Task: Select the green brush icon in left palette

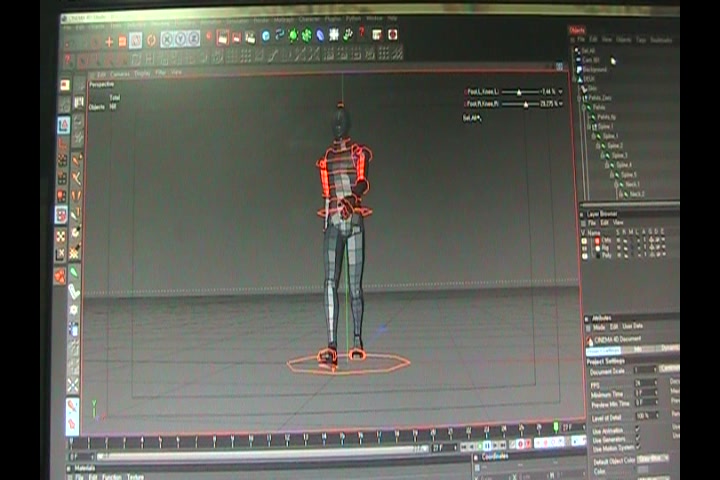Action: point(74,273)
